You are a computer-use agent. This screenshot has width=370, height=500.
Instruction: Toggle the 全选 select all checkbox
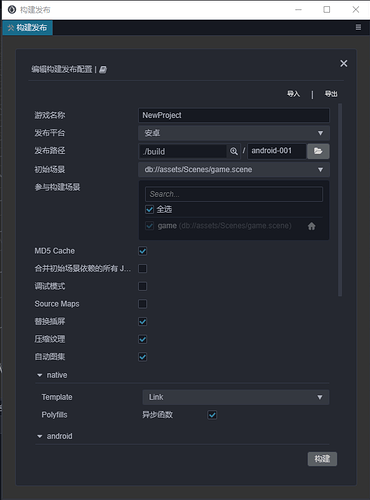click(149, 210)
